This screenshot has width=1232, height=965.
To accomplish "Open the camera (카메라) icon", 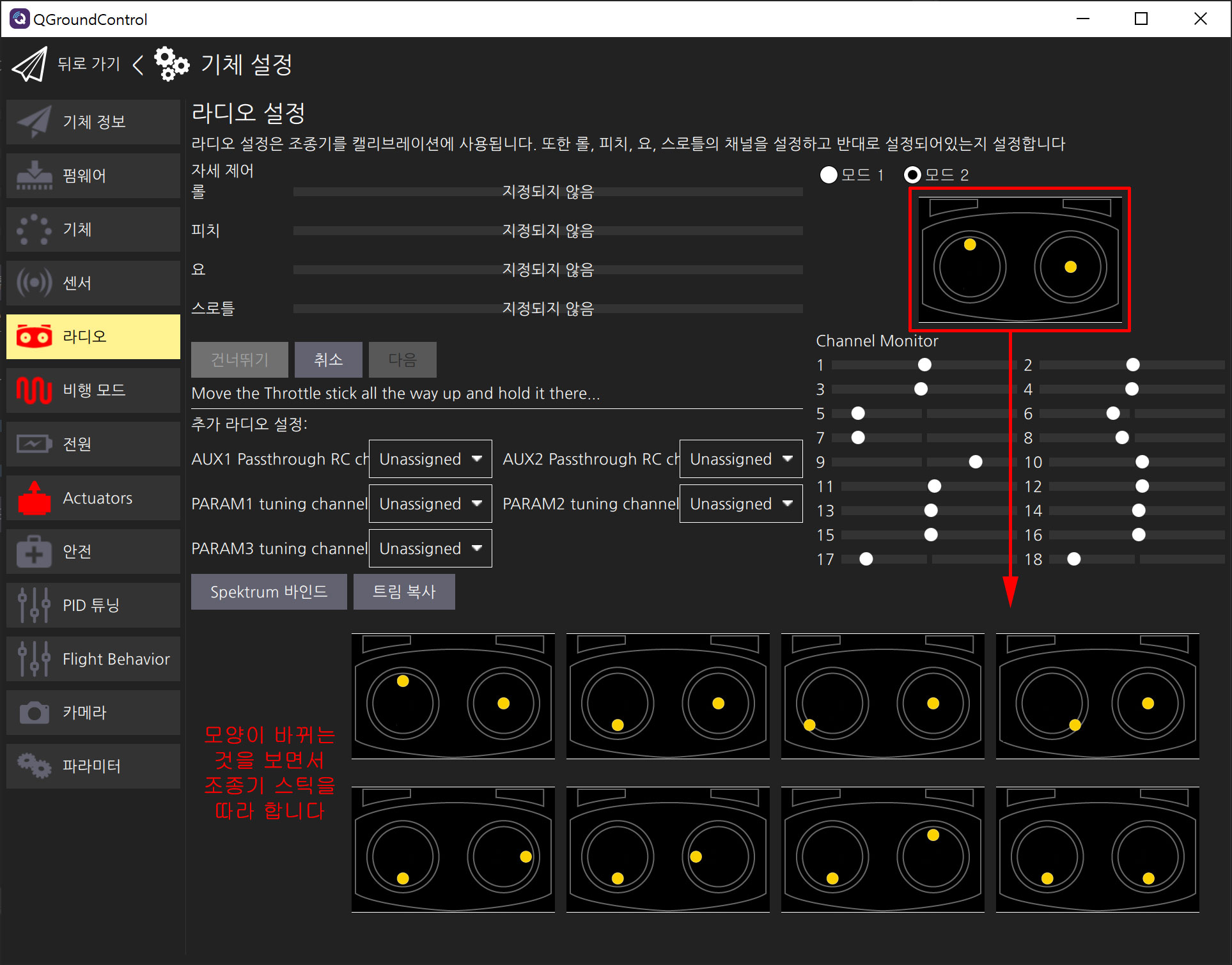I will pyautogui.click(x=35, y=712).
